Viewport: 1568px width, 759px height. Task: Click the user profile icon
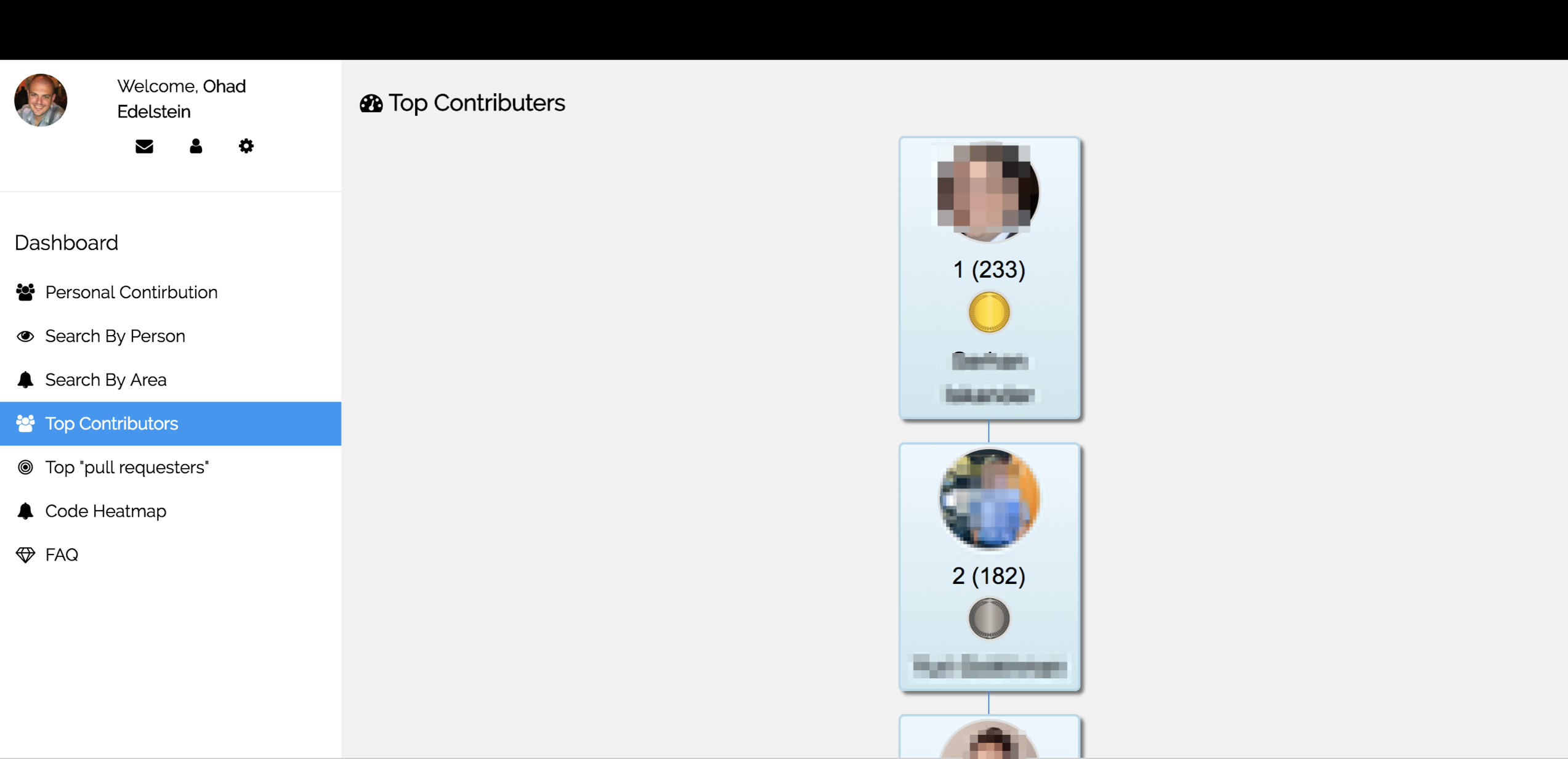point(196,146)
